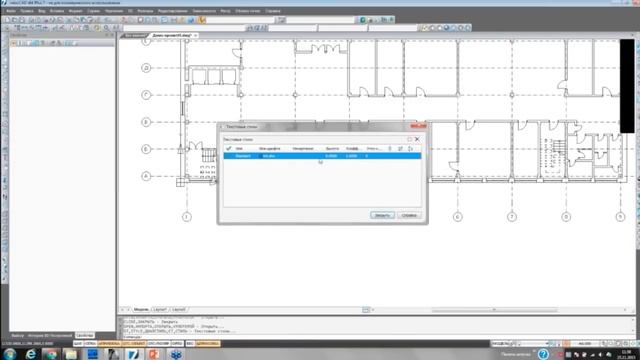Click the Начертание column header
This screenshot has height=360, width=640.
pos(302,149)
